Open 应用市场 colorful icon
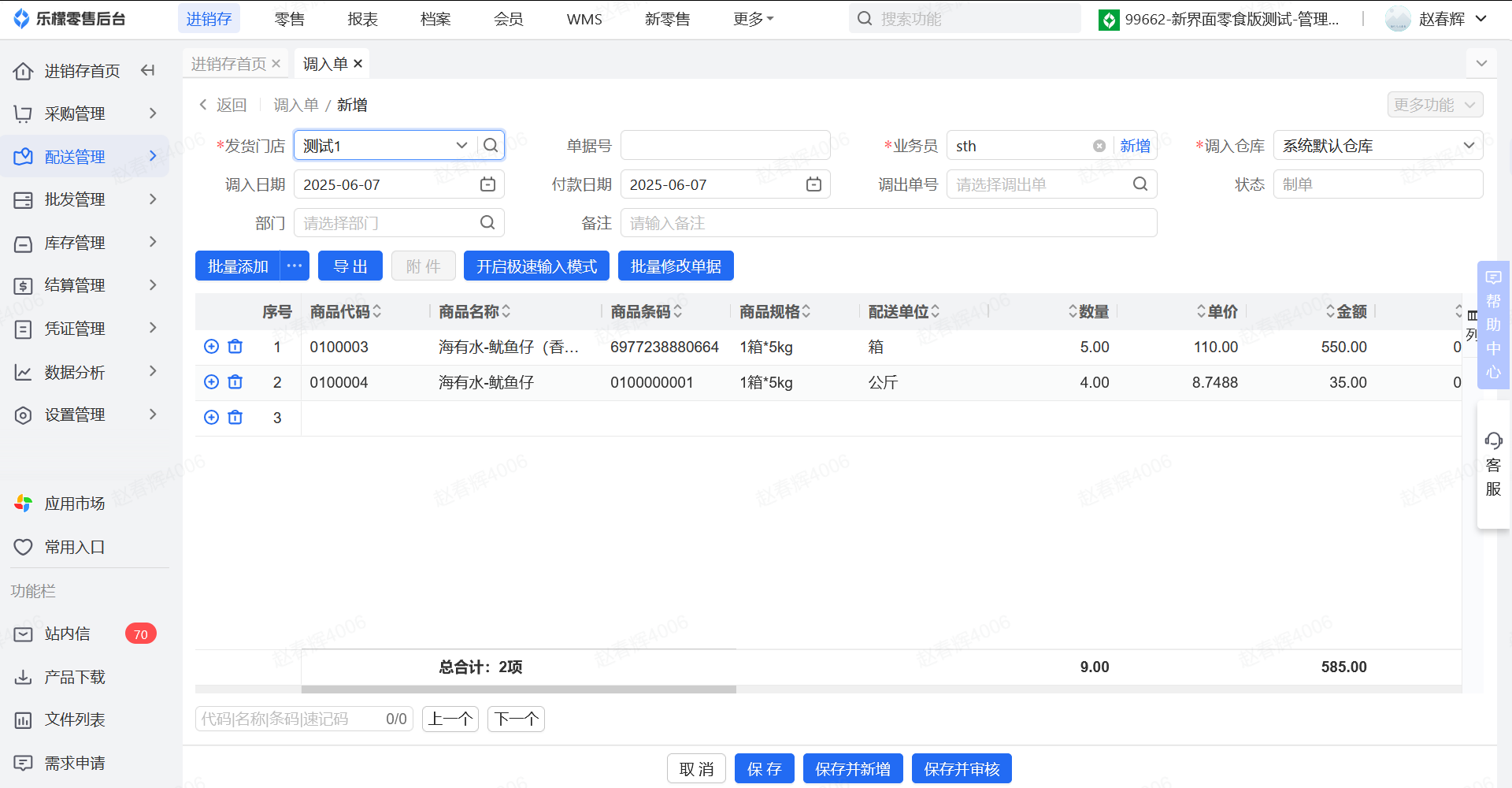Screen dimensions: 1512x788 click(23, 504)
